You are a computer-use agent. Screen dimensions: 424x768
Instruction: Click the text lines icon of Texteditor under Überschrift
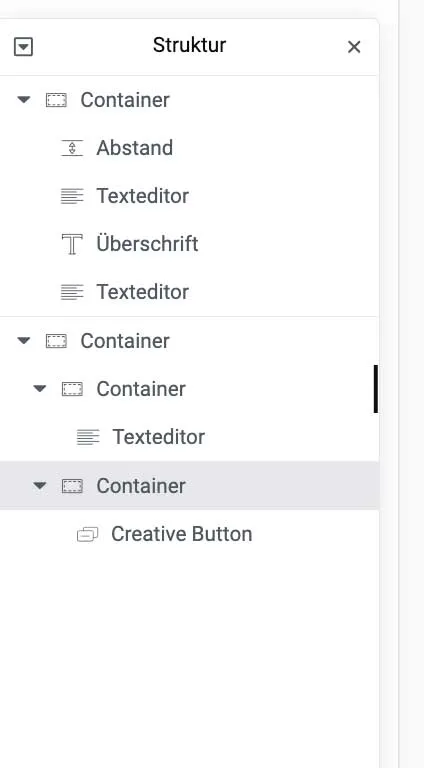pyautogui.click(x=72, y=292)
